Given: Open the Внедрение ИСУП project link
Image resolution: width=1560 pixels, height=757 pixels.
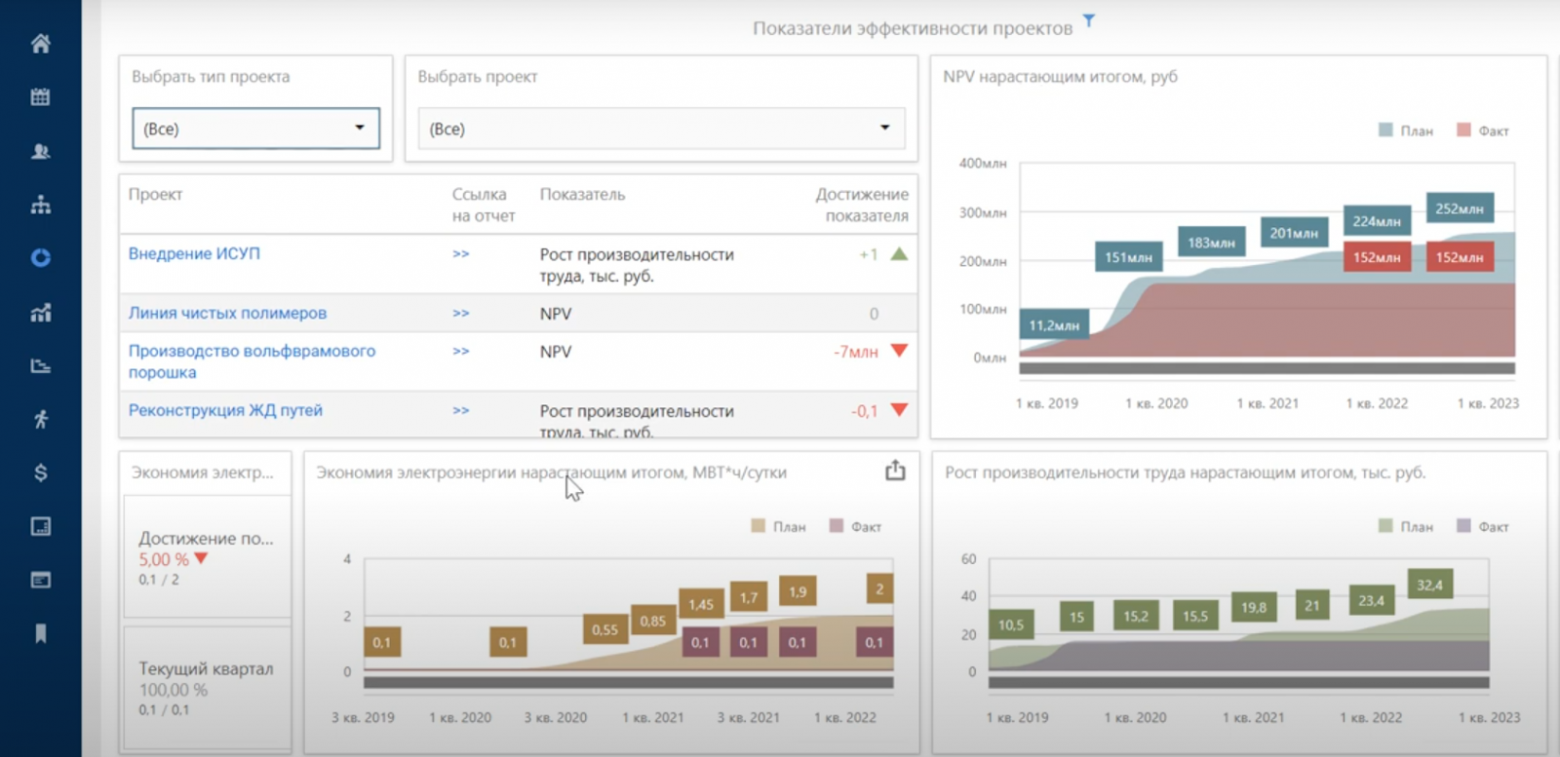Looking at the screenshot, I should click(x=194, y=254).
